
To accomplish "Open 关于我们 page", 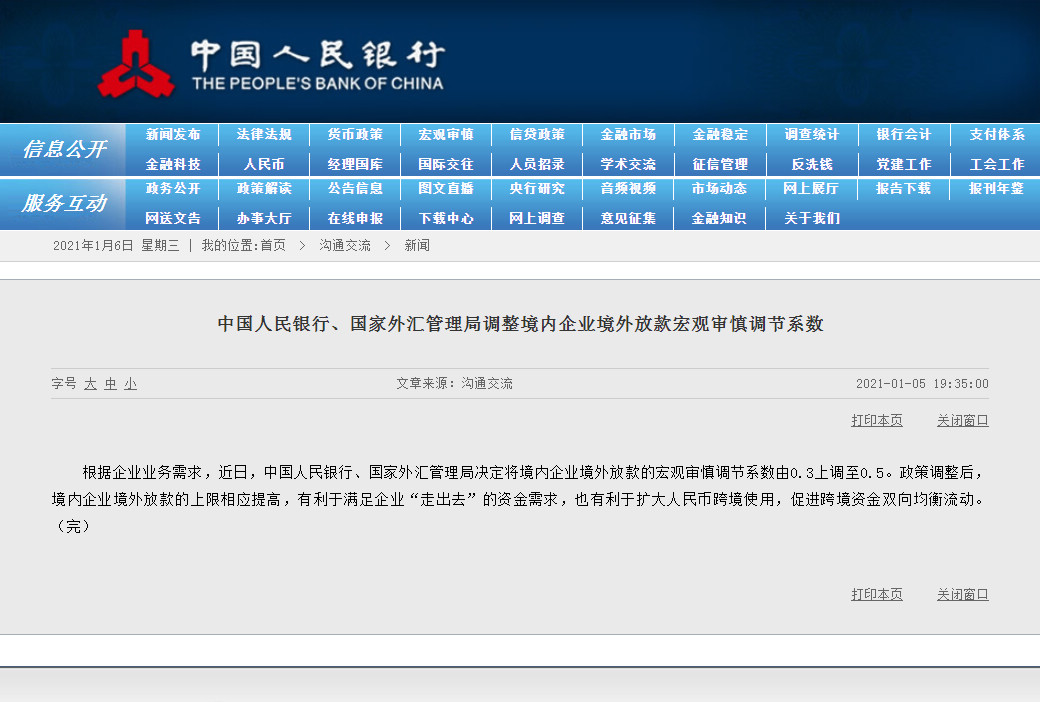I will point(811,218).
